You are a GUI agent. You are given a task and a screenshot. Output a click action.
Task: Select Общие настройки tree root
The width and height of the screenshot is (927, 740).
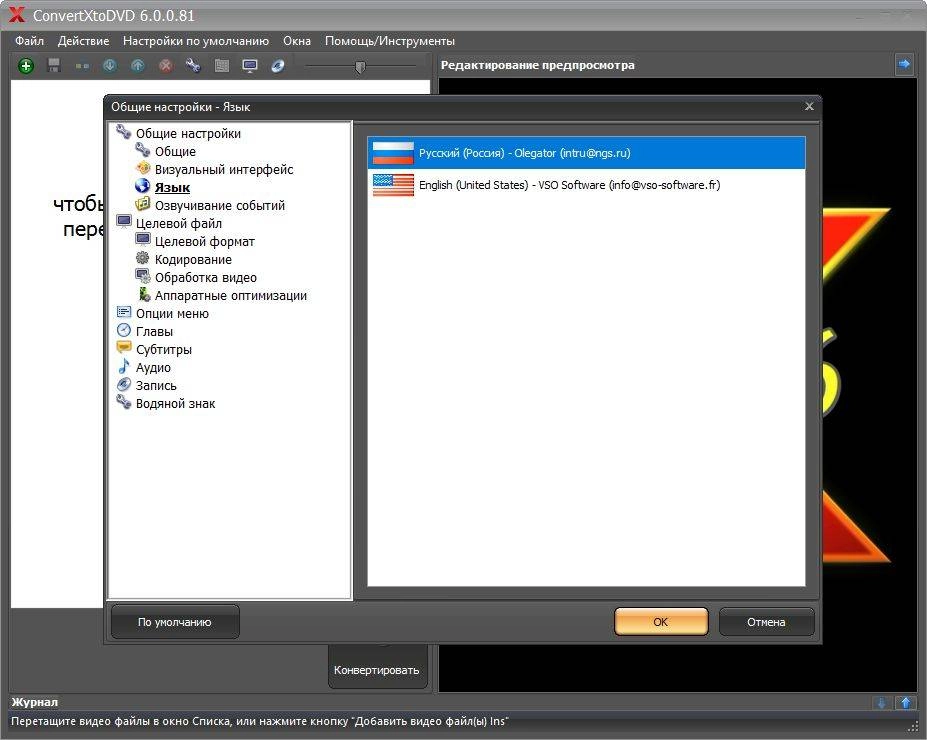tap(188, 134)
